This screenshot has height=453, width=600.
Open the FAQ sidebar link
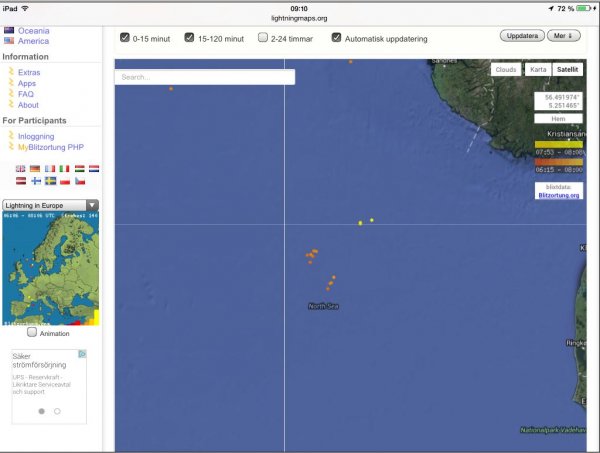pos(26,94)
